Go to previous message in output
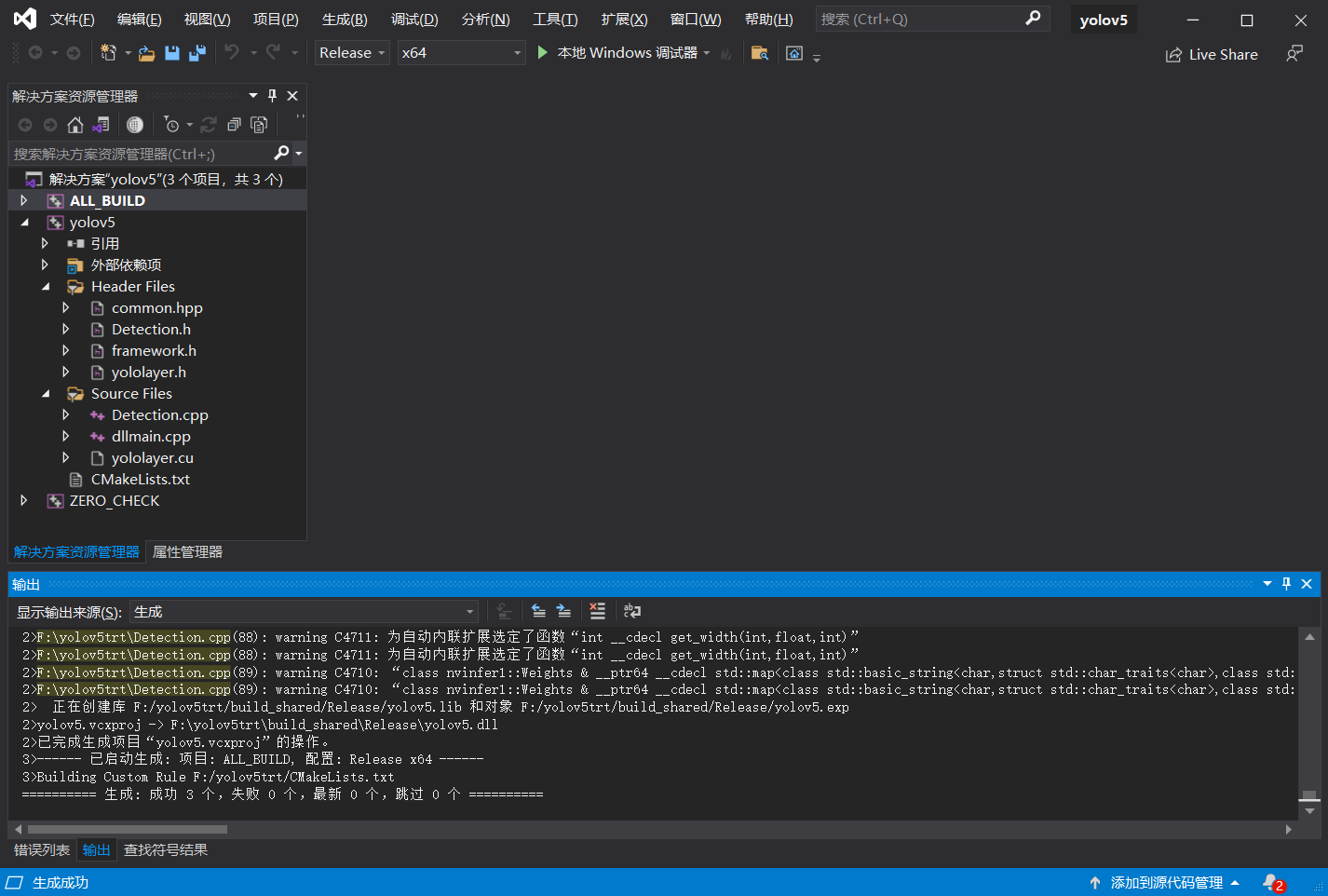Screen dimensions: 1328x896 pyautogui.click(x=538, y=611)
